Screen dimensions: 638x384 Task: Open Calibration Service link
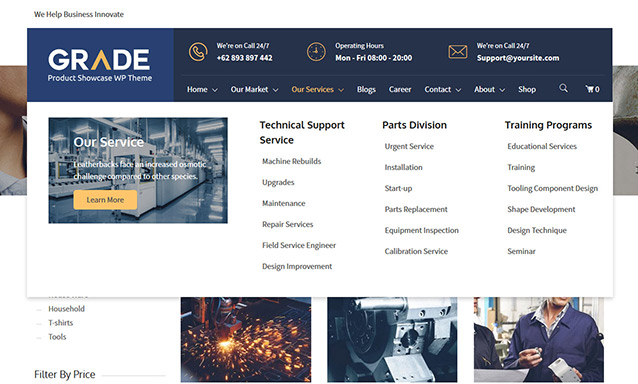pyautogui.click(x=416, y=251)
